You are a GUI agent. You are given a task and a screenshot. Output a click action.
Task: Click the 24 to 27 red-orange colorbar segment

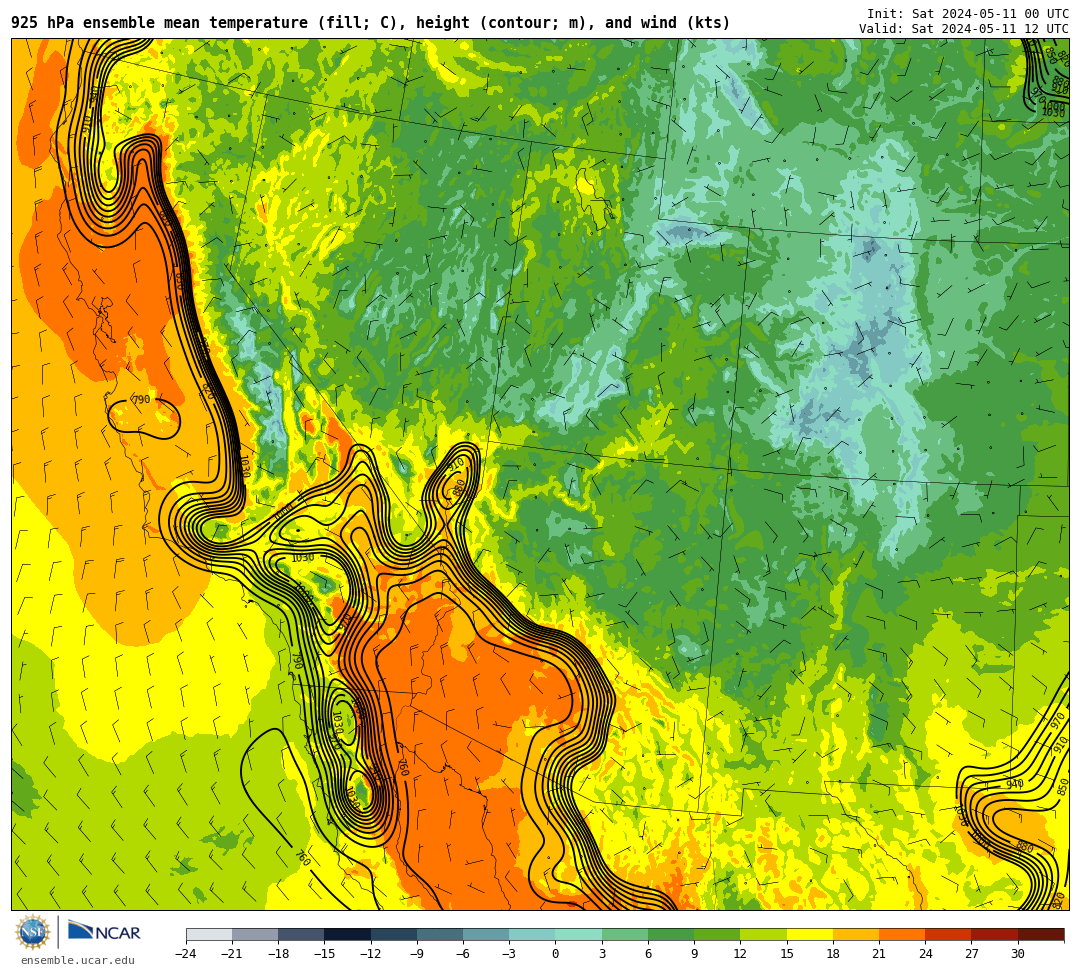tap(948, 934)
